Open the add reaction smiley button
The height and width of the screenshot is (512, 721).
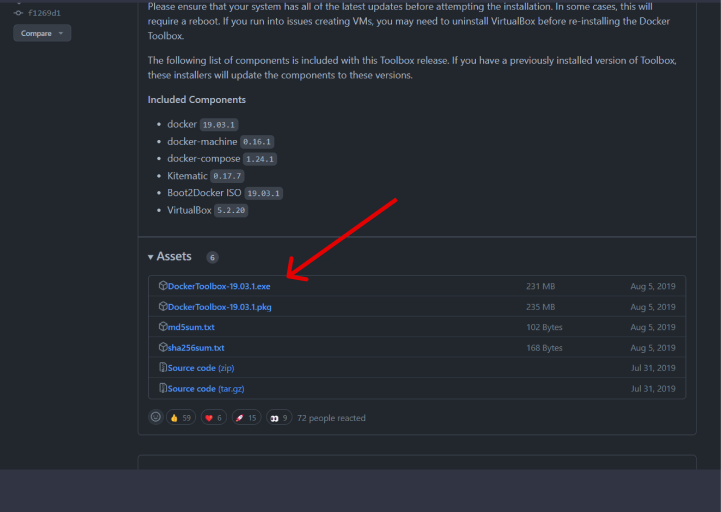tap(156, 417)
